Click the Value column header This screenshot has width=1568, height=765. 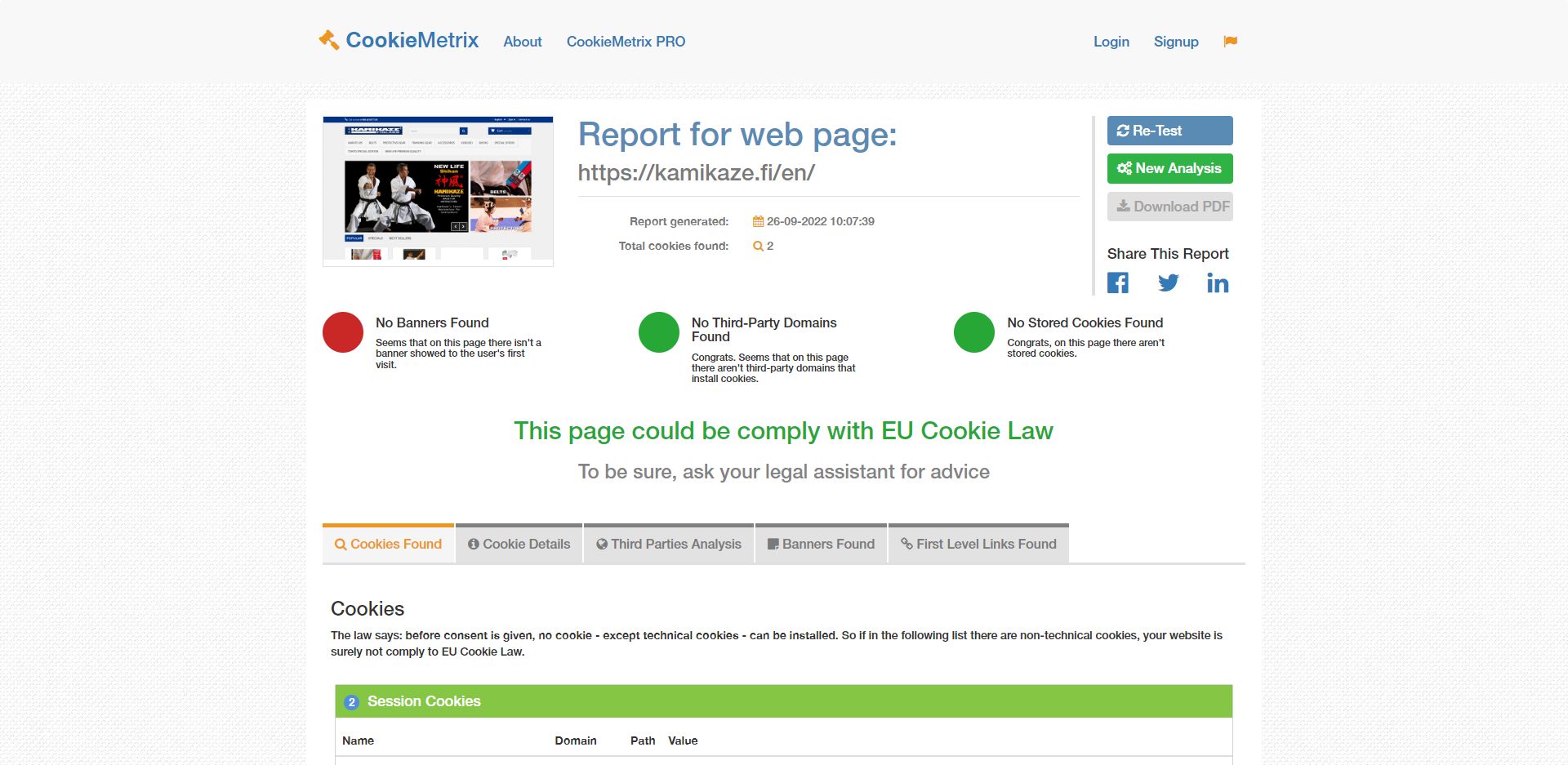683,741
